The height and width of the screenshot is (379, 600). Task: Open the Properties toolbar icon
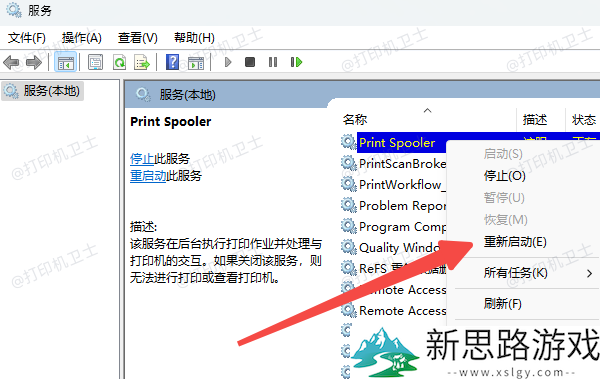[x=95, y=62]
